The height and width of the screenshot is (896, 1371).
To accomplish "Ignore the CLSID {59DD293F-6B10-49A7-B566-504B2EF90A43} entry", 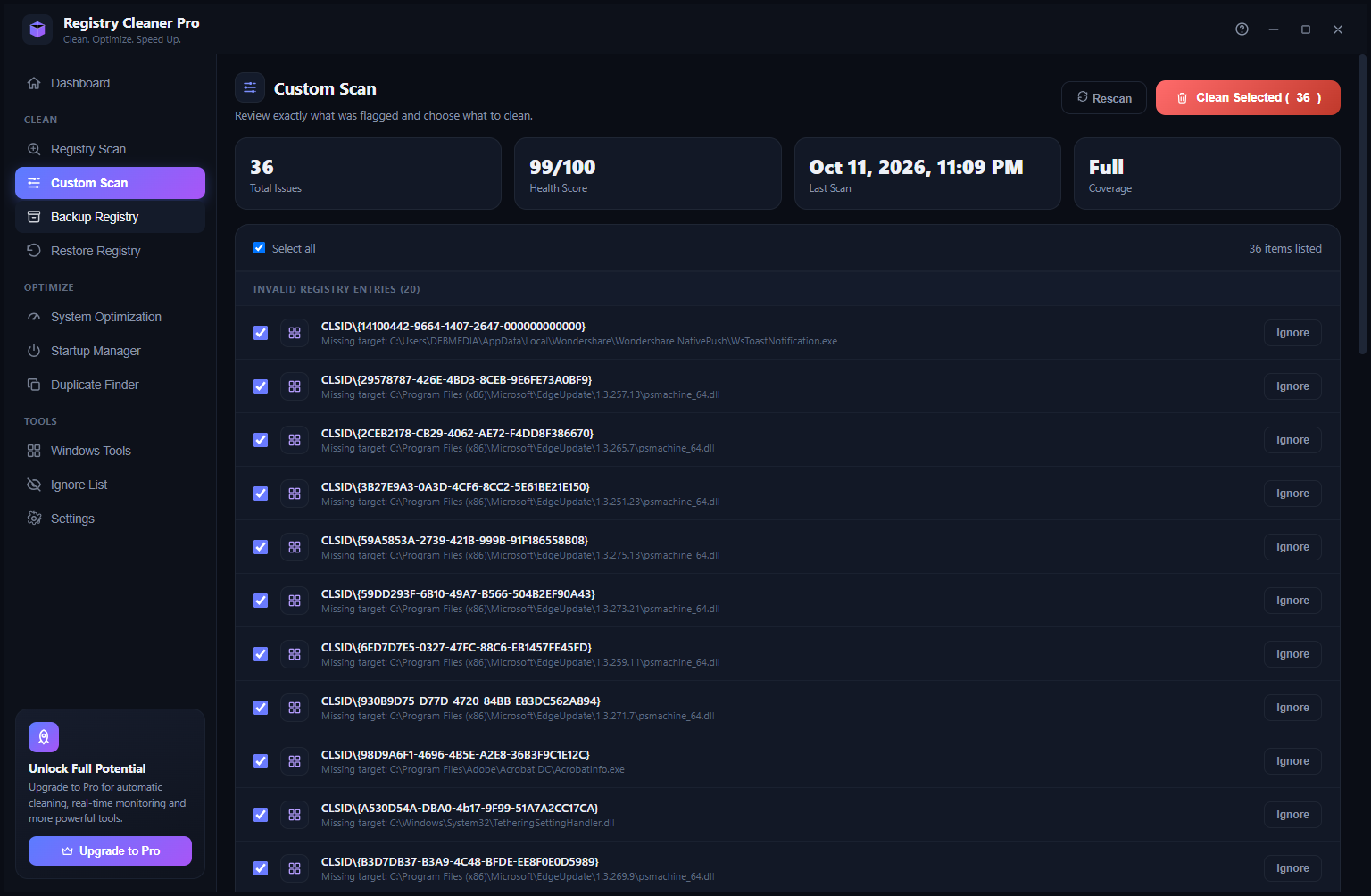I will pyautogui.click(x=1292, y=601).
